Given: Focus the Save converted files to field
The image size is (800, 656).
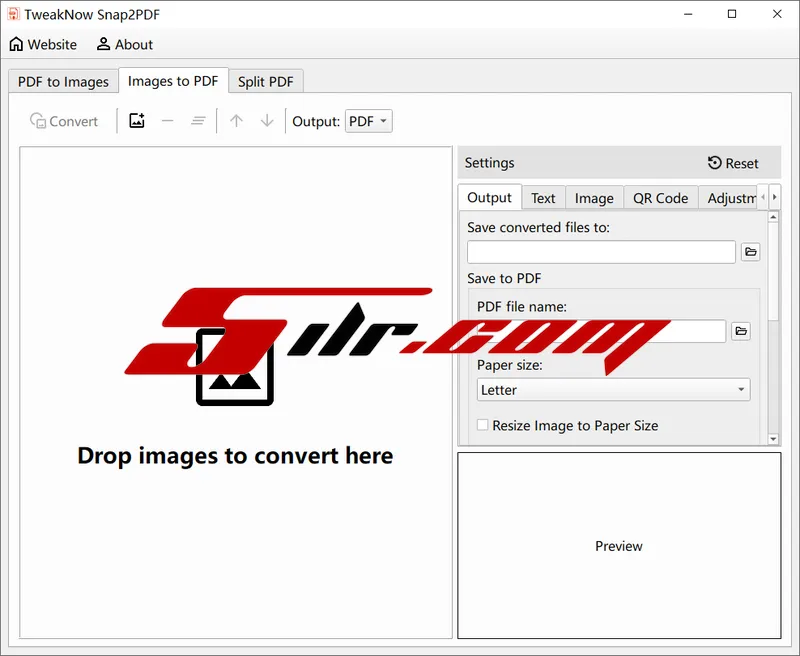Looking at the screenshot, I should point(601,252).
